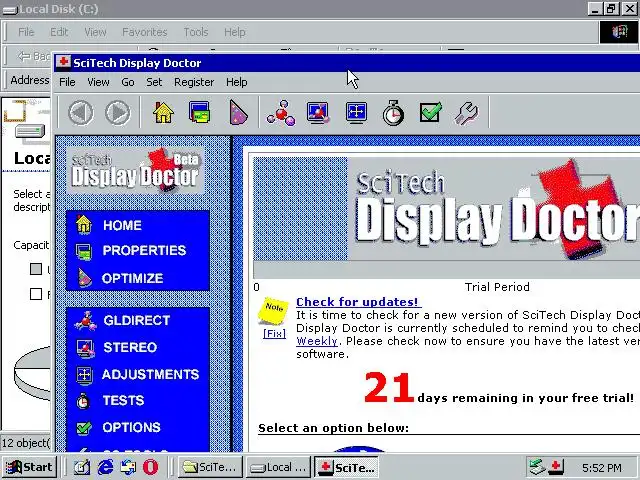Click the Back arrow in Display Doctor toolbar
This screenshot has height=480, width=640.
(81, 113)
